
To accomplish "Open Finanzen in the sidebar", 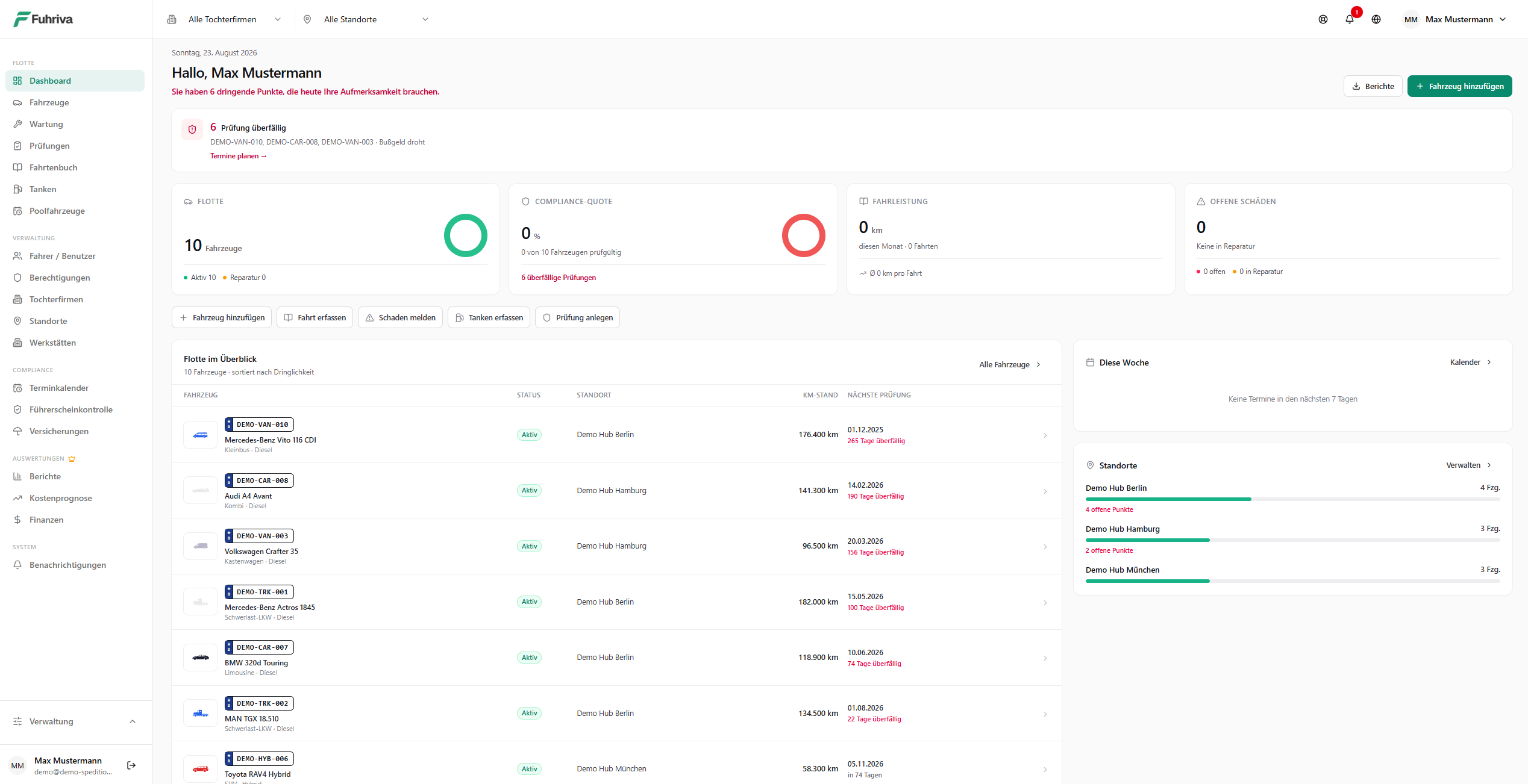I will click(x=75, y=520).
